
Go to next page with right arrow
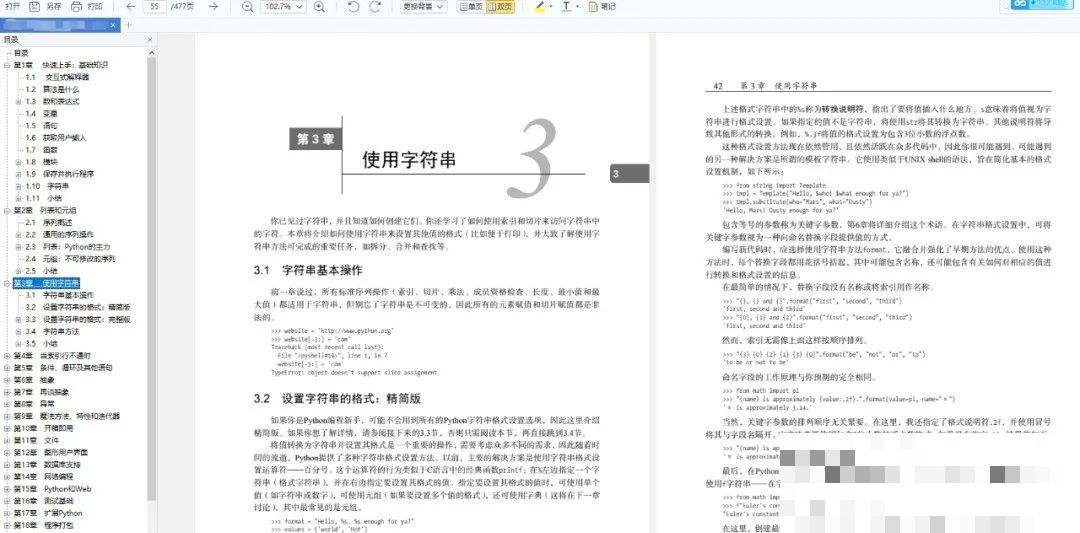pyautogui.click(x=214, y=6)
